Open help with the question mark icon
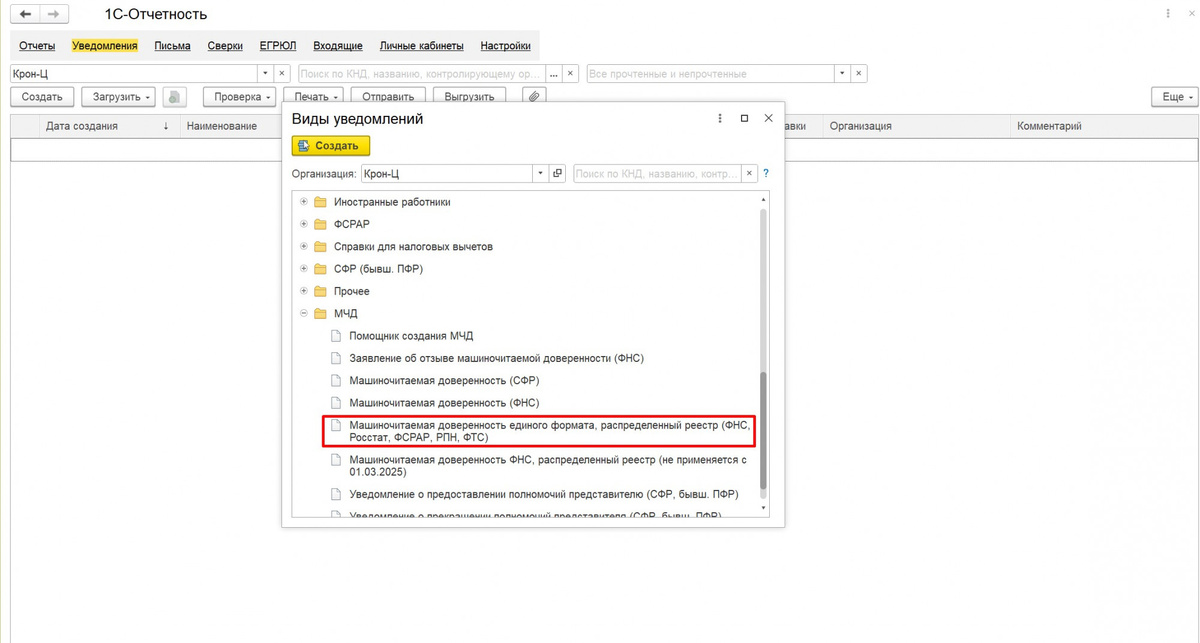The height and width of the screenshot is (643, 1200). [766, 173]
